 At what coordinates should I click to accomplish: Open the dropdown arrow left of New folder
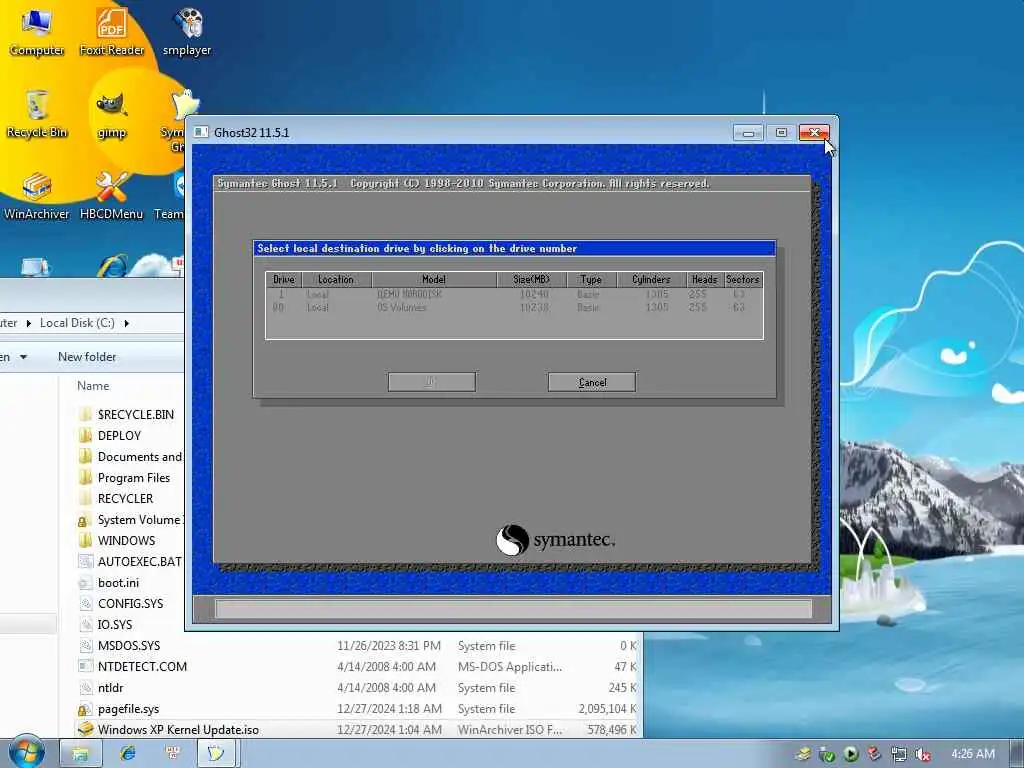24,357
